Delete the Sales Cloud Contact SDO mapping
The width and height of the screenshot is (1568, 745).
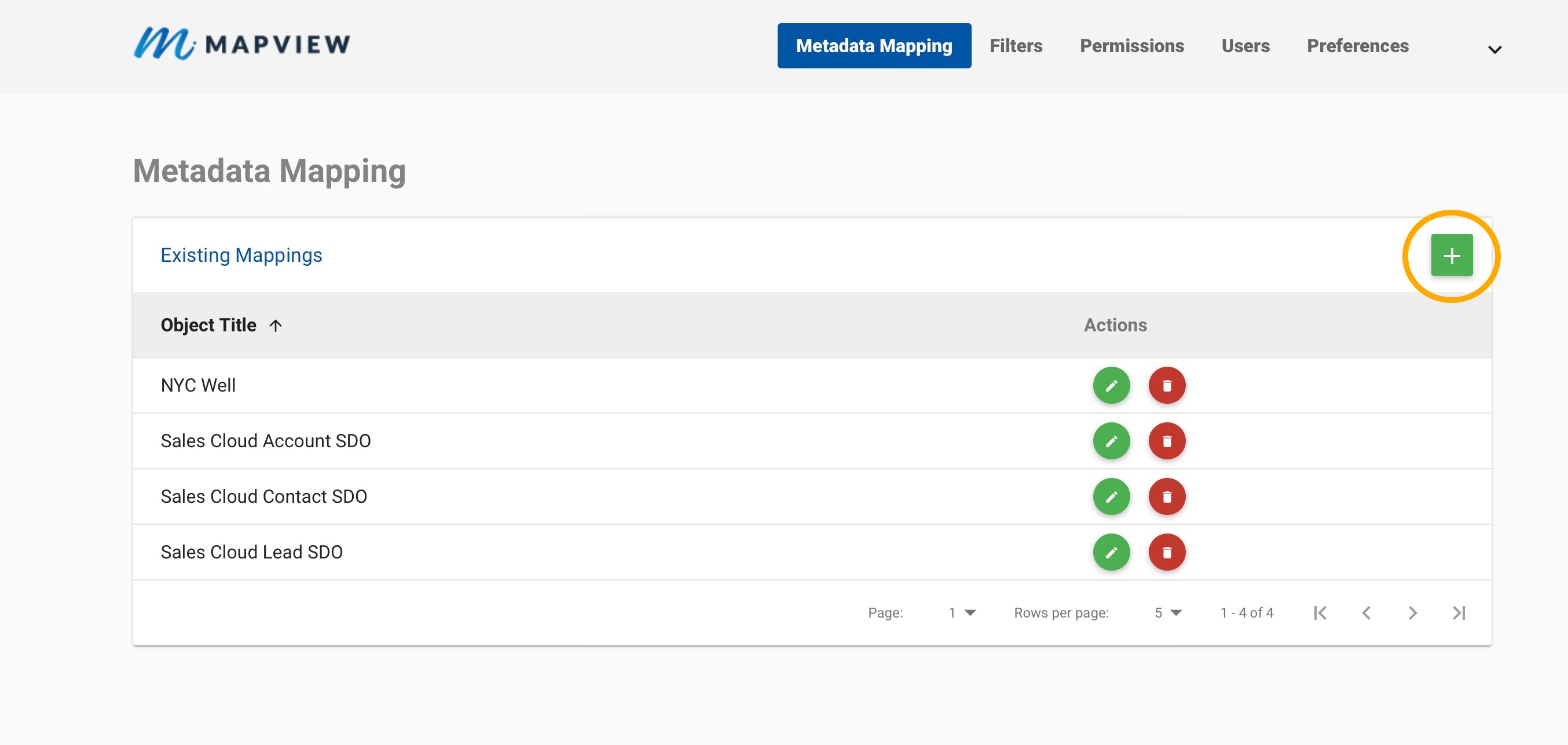coord(1166,496)
